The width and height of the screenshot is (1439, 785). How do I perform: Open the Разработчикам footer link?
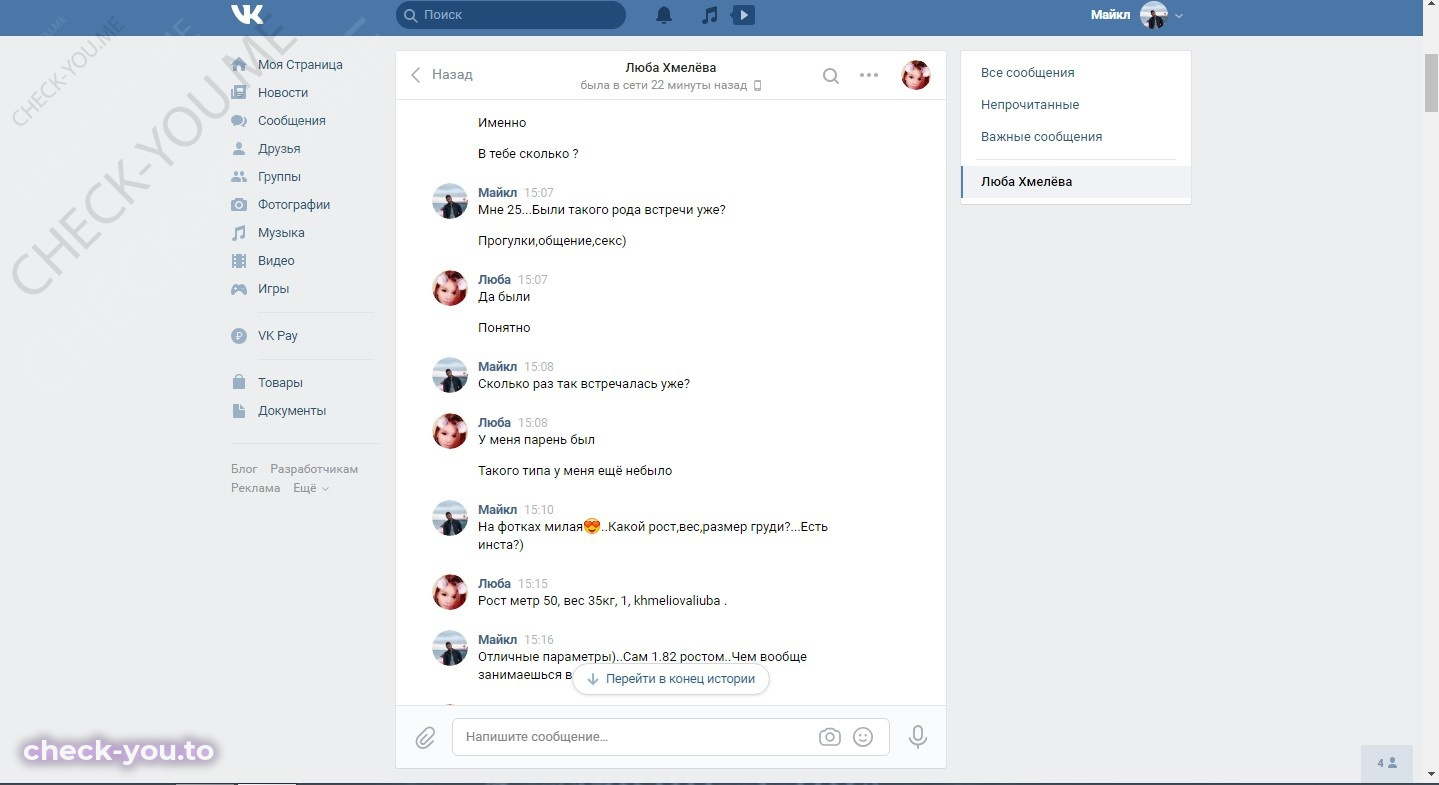click(x=314, y=469)
